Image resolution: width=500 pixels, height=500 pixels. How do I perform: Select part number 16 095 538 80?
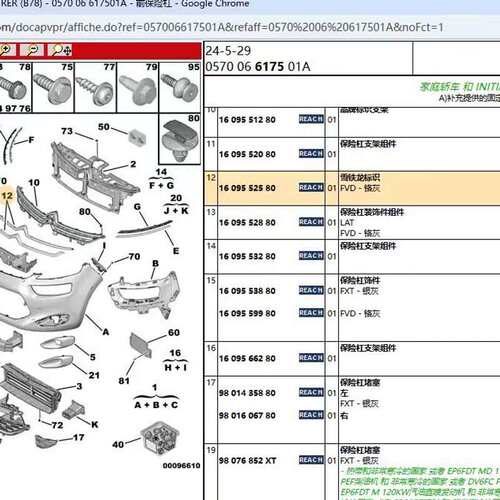pos(247,291)
